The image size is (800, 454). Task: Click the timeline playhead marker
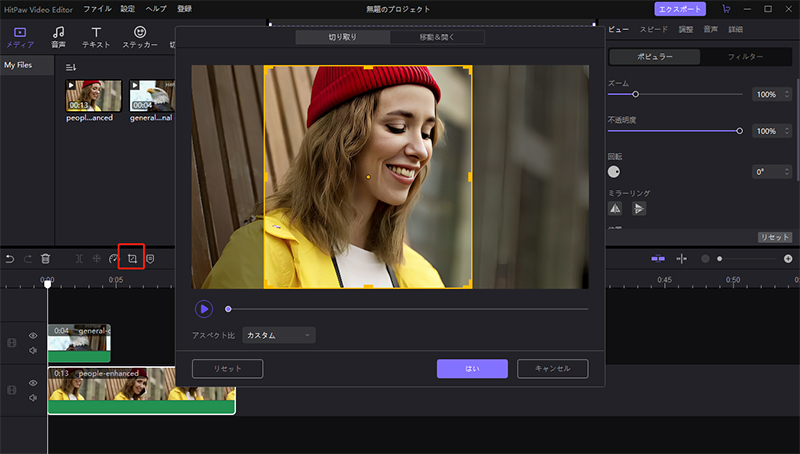pyautogui.click(x=47, y=283)
